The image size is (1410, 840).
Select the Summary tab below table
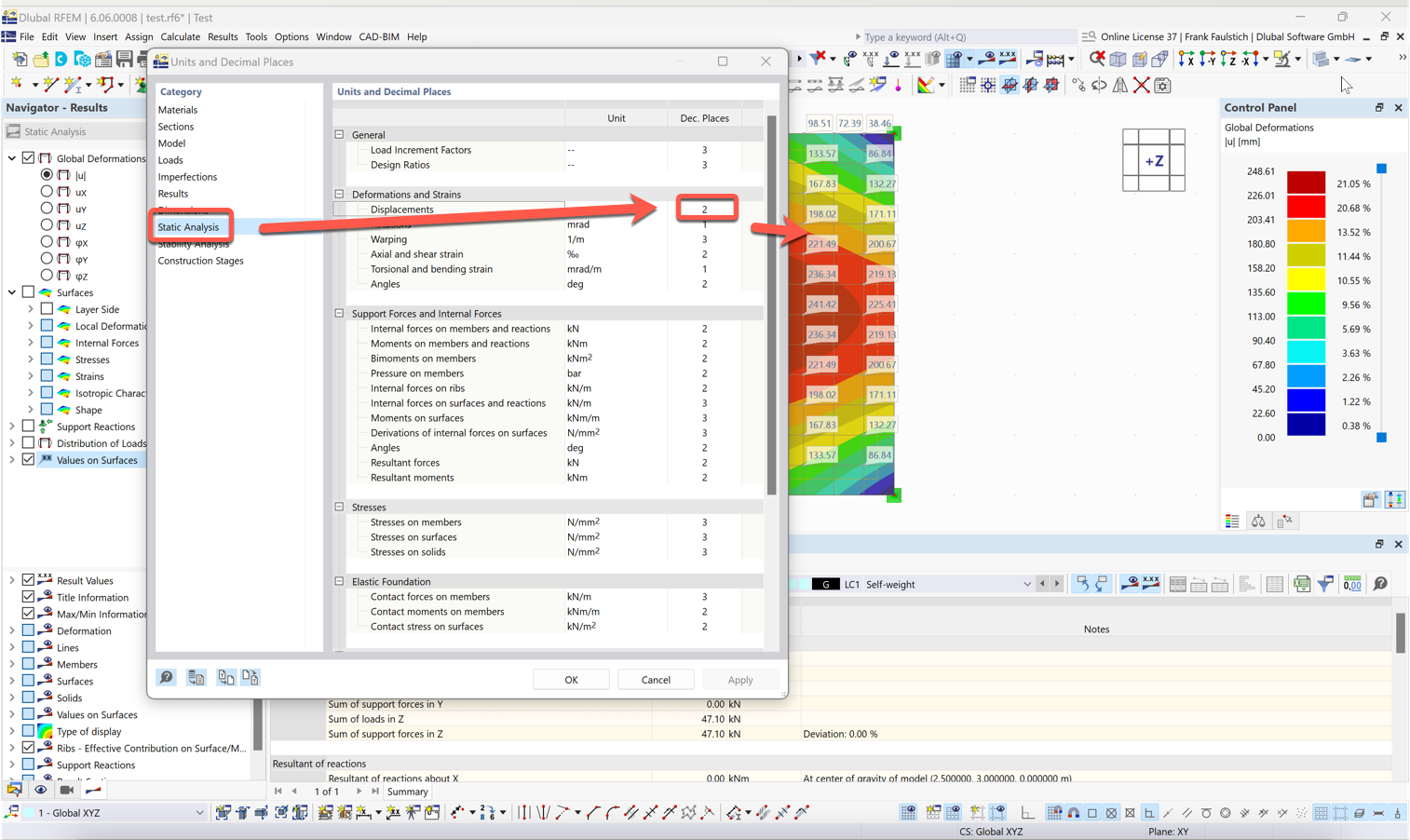coord(408,792)
